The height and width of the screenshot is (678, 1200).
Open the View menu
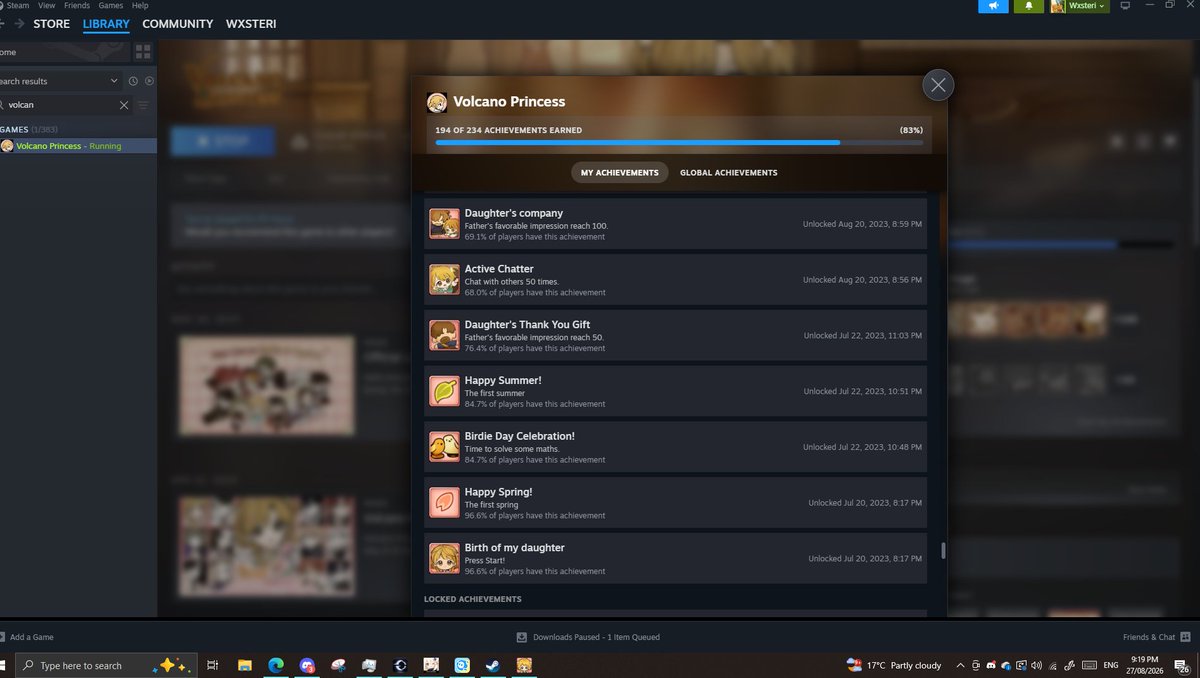point(46,5)
